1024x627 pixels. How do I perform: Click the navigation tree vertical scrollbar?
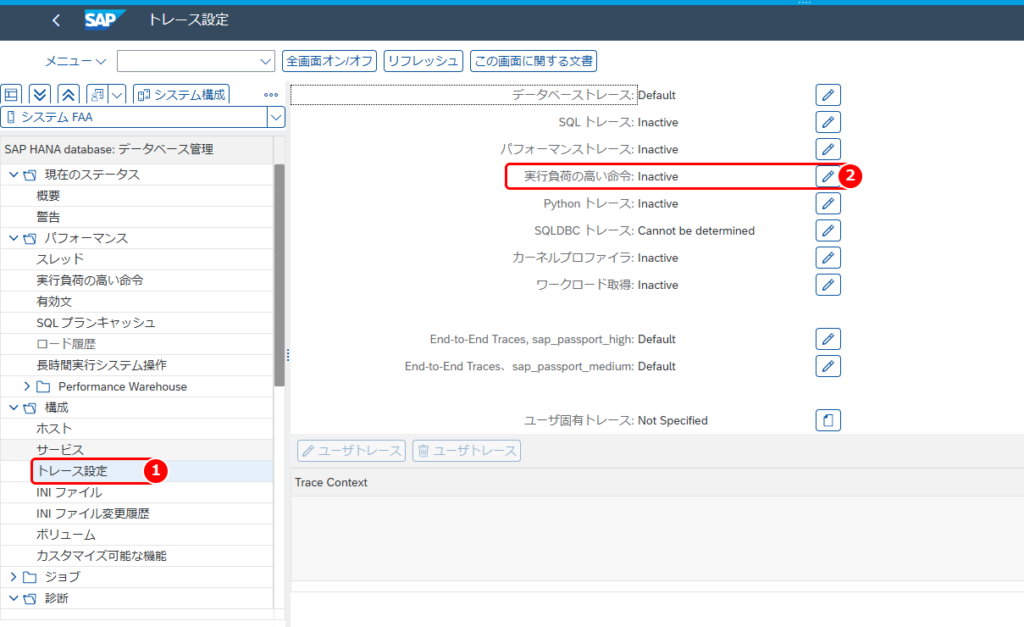[280, 274]
